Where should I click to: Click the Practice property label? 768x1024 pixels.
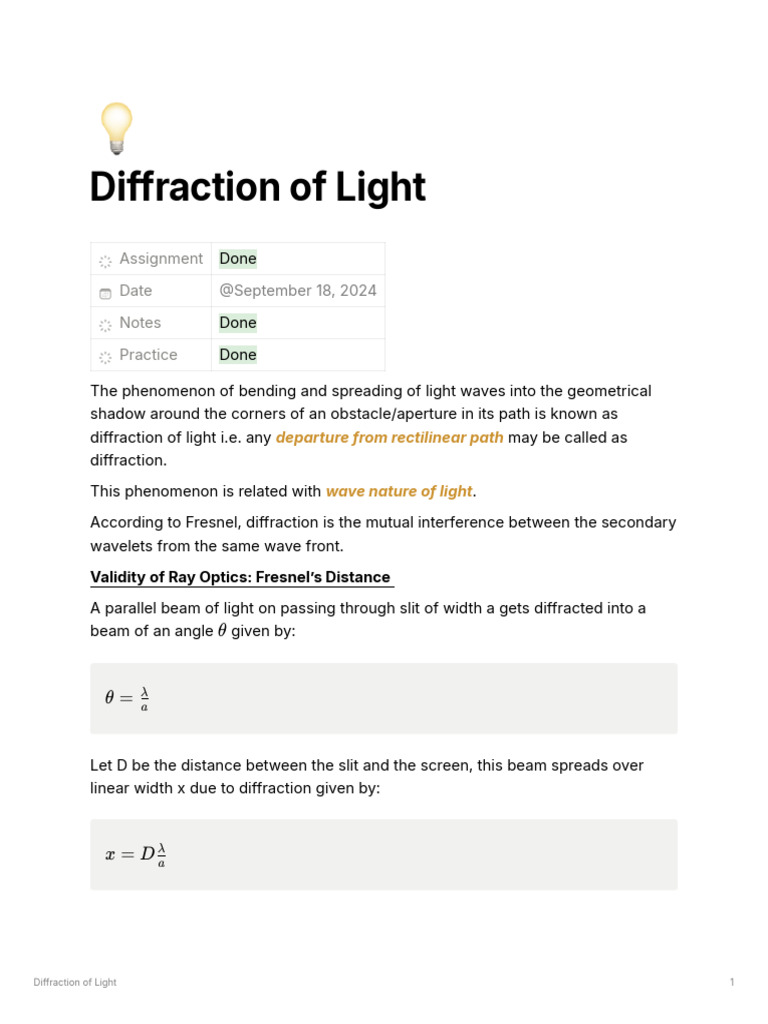coord(148,355)
